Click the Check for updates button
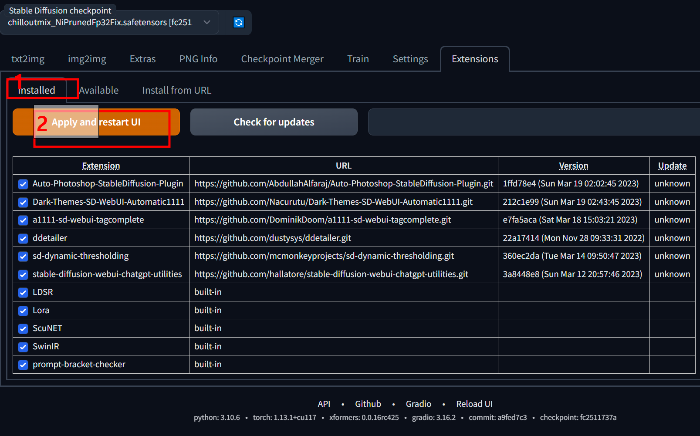 click(274, 122)
